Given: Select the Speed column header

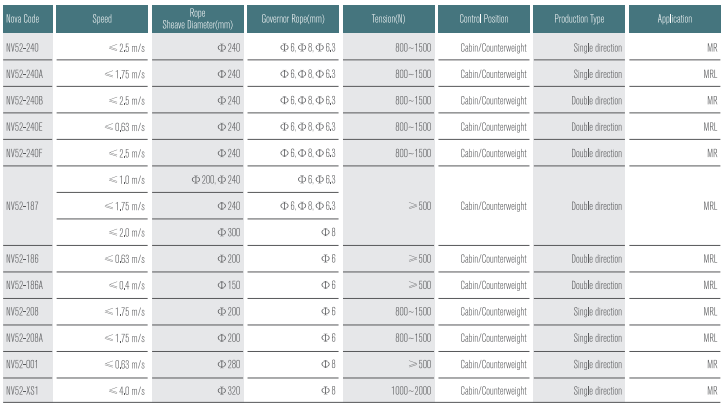Looking at the screenshot, I should click(x=102, y=19).
